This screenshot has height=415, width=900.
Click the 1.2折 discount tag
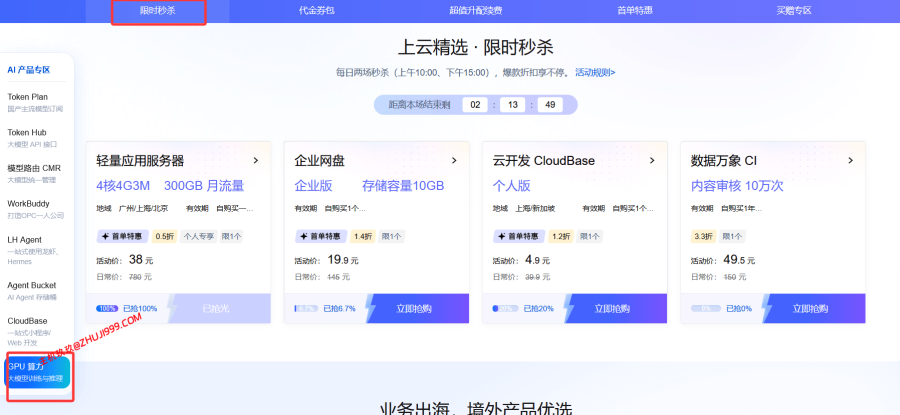561,236
